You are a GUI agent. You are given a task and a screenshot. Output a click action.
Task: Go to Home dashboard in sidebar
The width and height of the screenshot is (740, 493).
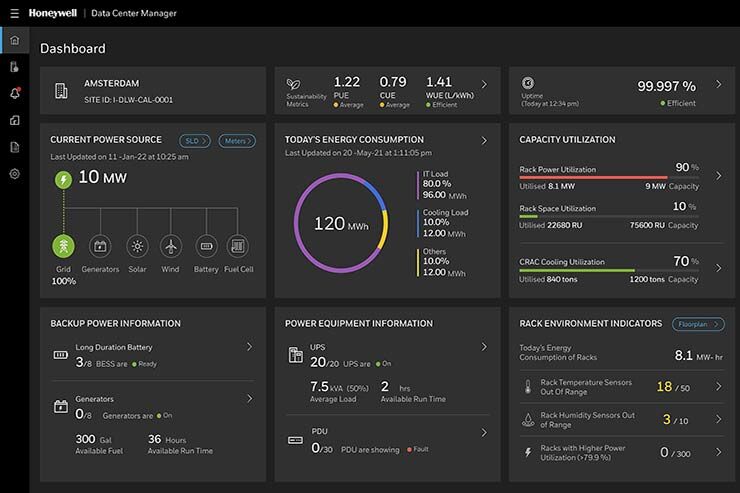pos(14,40)
